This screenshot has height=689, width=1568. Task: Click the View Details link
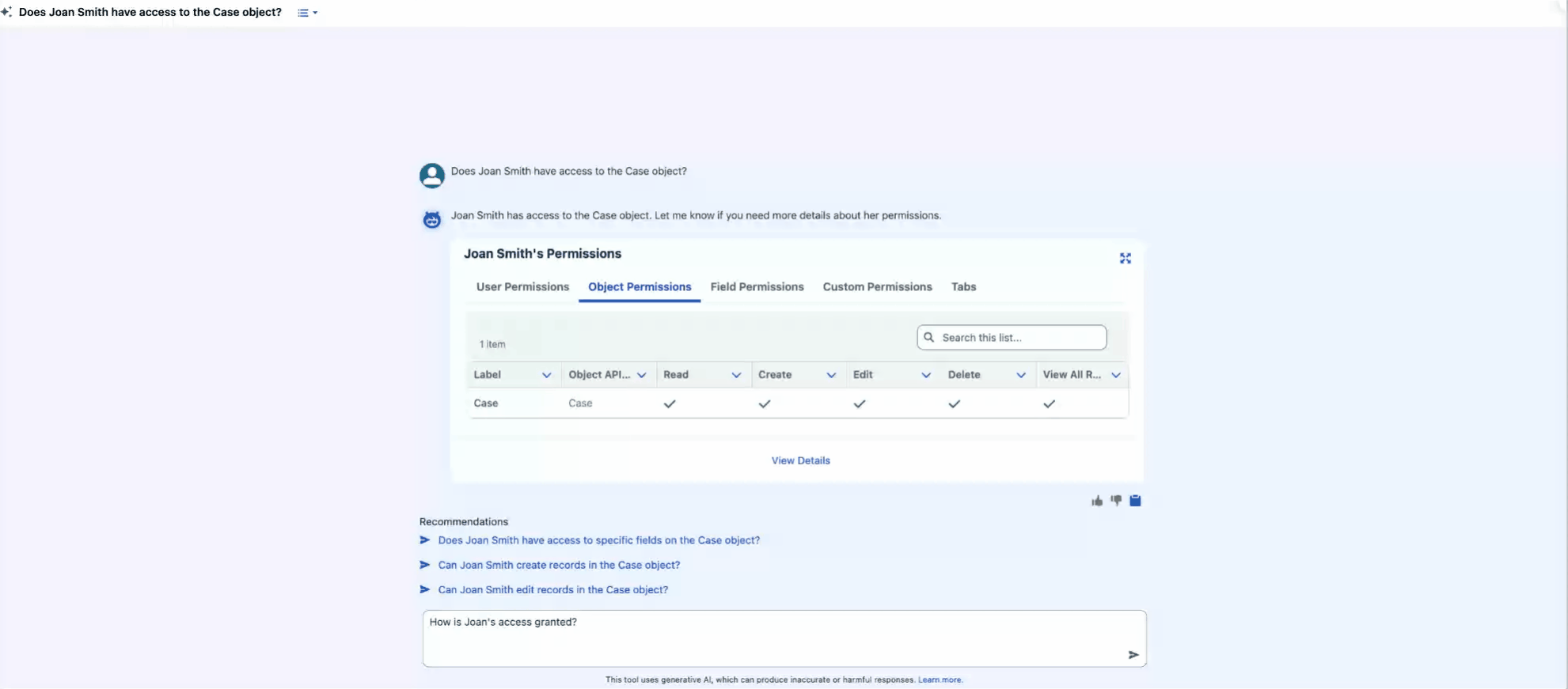coord(800,460)
